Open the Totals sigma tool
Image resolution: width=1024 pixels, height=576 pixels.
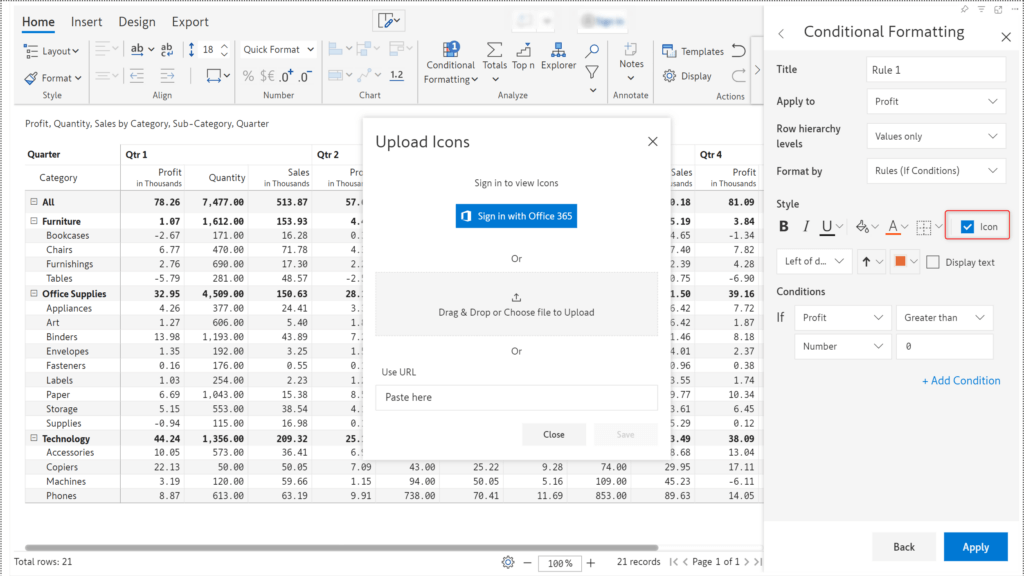click(494, 63)
